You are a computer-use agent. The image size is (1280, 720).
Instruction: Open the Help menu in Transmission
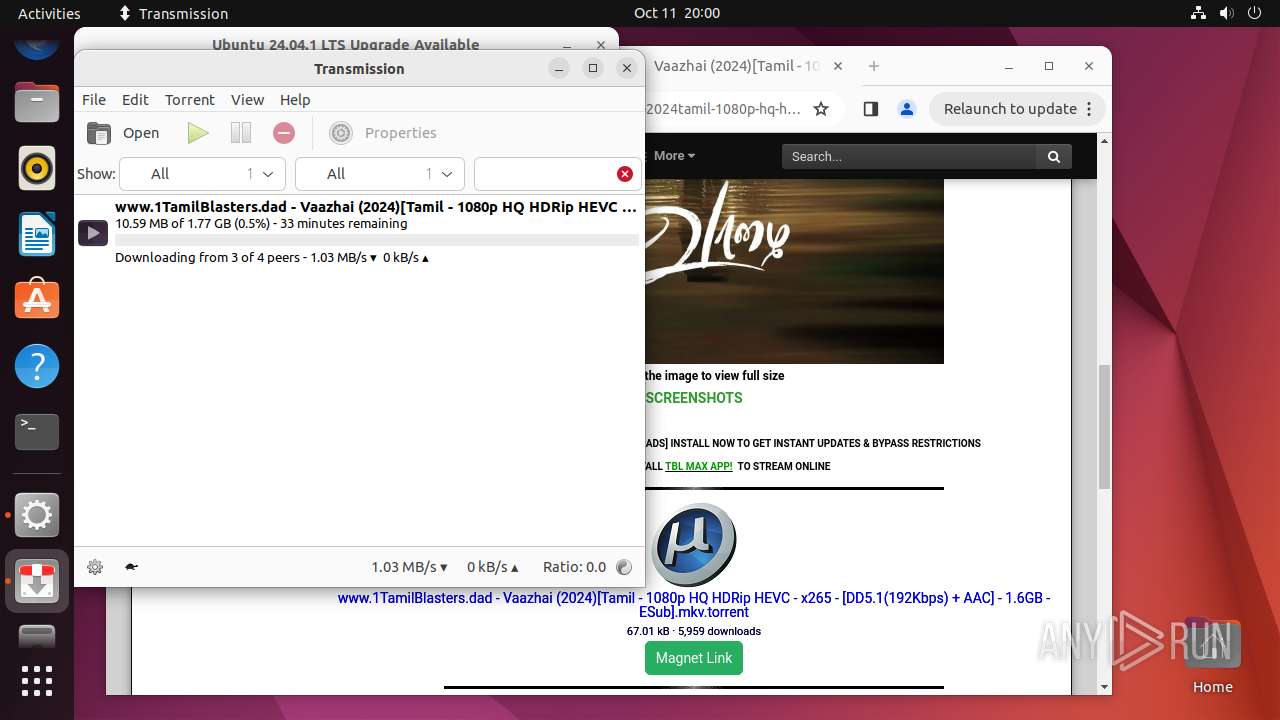click(295, 100)
